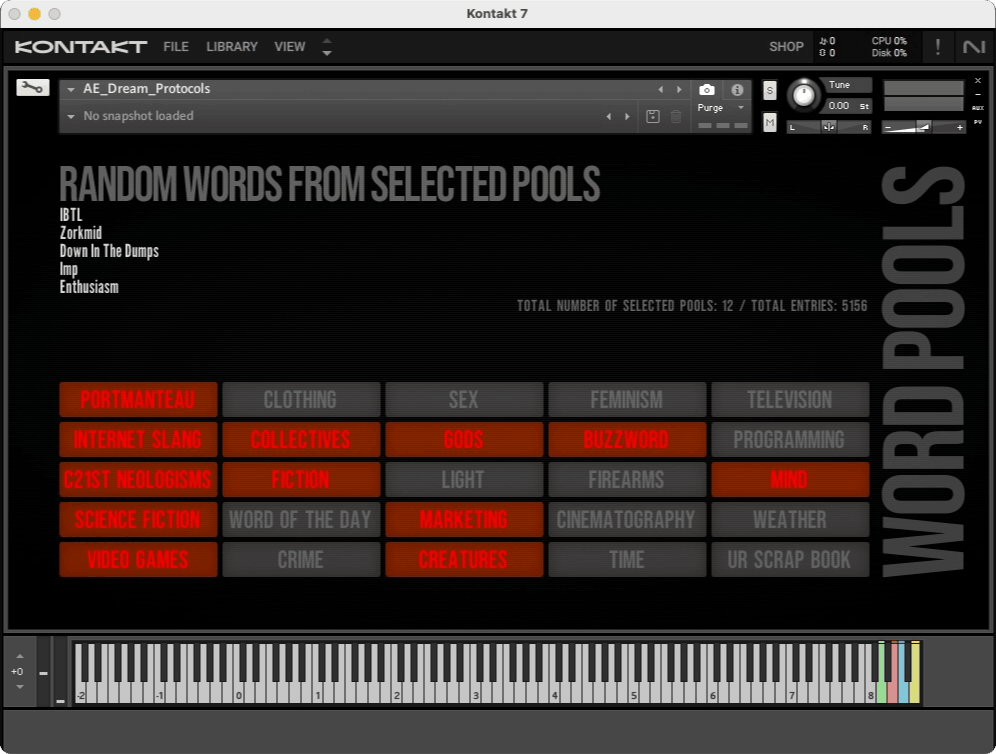The height and width of the screenshot is (754, 996).
Task: Toggle the PORTMANTEAU word pool
Action: coord(138,400)
